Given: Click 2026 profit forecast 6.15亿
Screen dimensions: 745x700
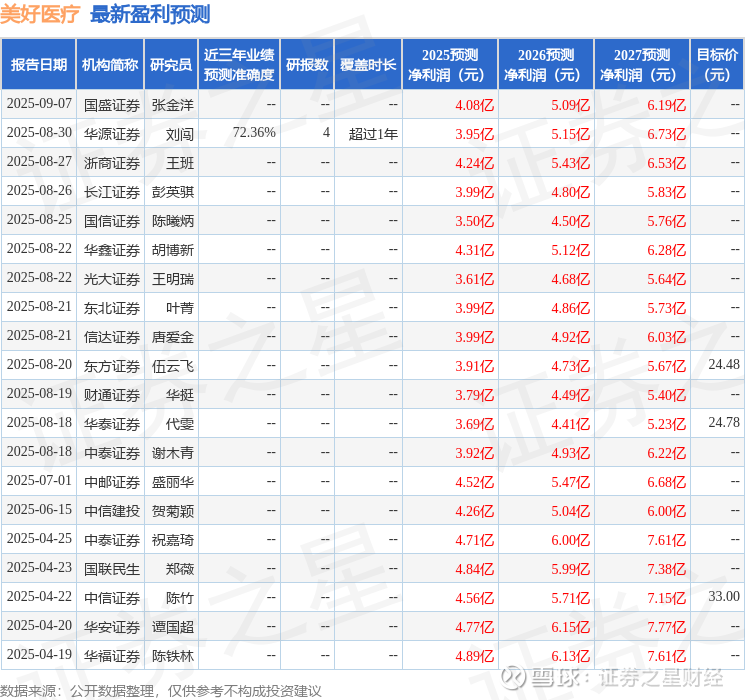Looking at the screenshot, I should [x=570, y=627].
